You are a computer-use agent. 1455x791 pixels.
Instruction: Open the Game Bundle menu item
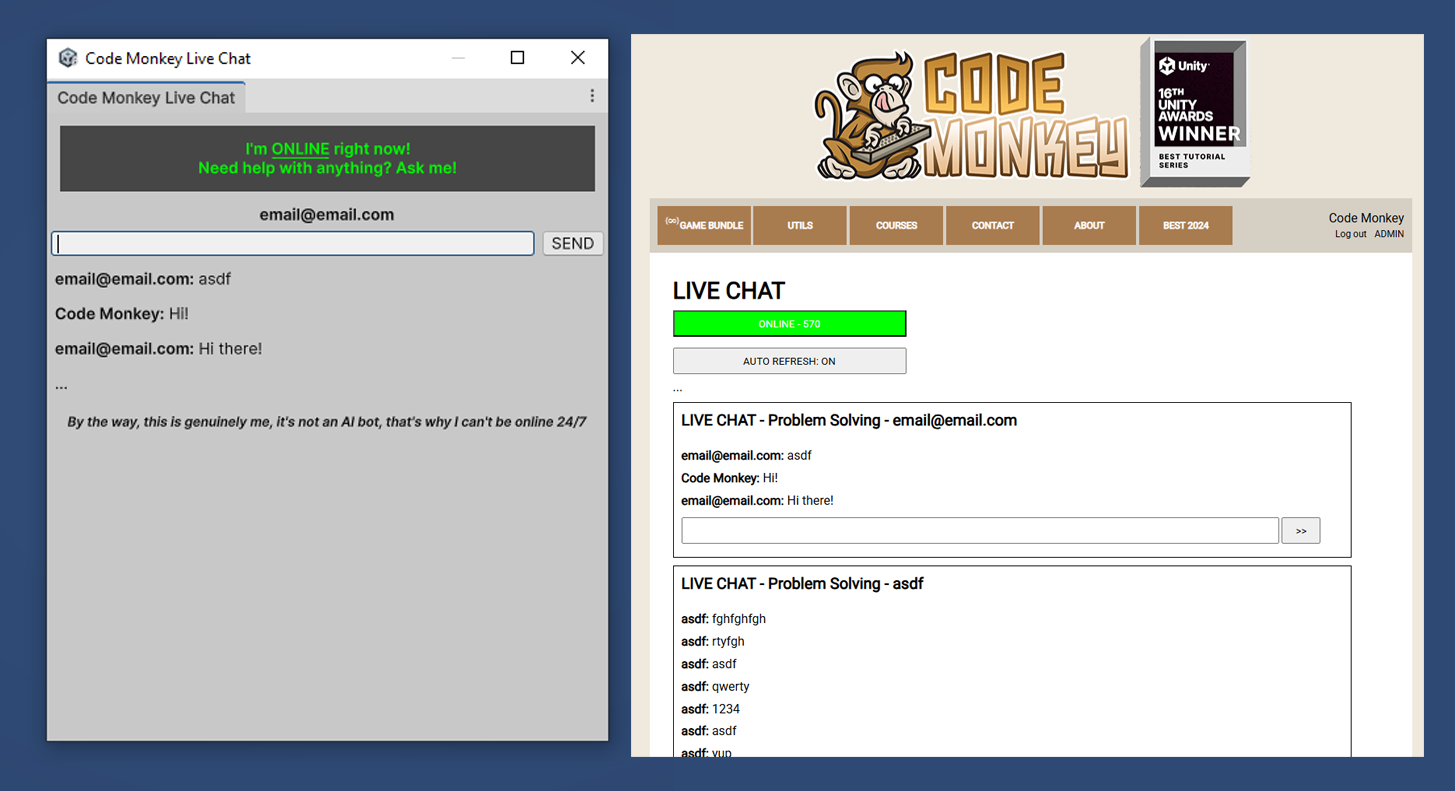[x=704, y=226]
